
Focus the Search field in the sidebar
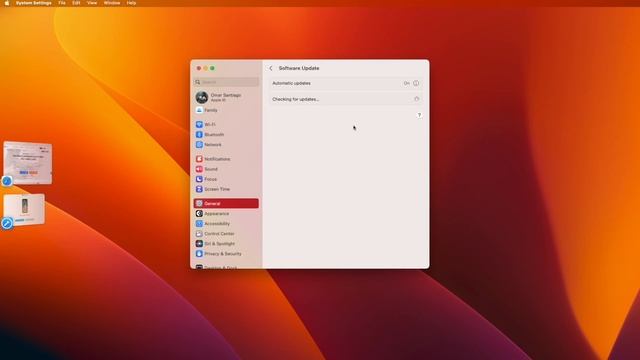[x=226, y=82]
